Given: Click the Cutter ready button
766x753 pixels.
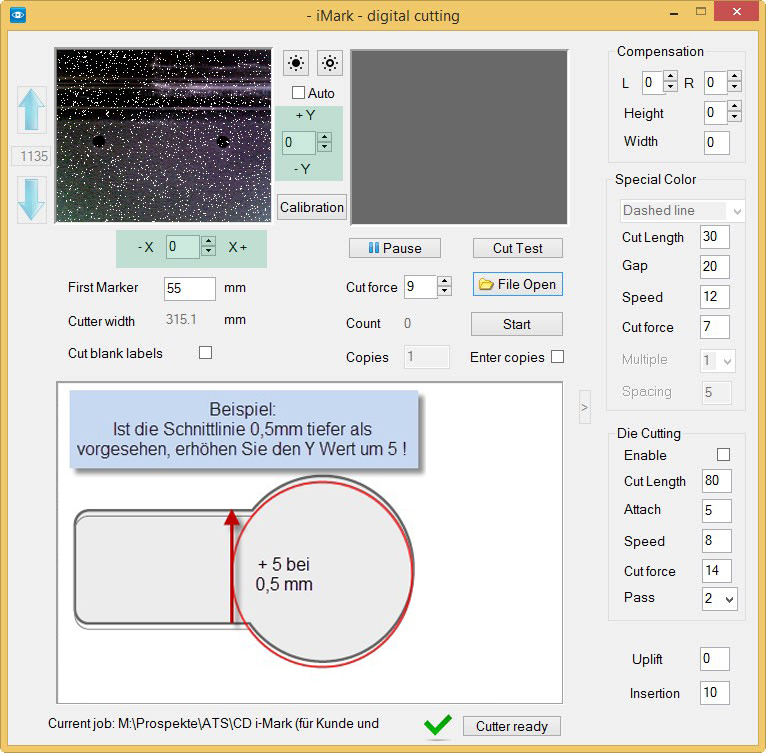Looking at the screenshot, I should (x=511, y=726).
